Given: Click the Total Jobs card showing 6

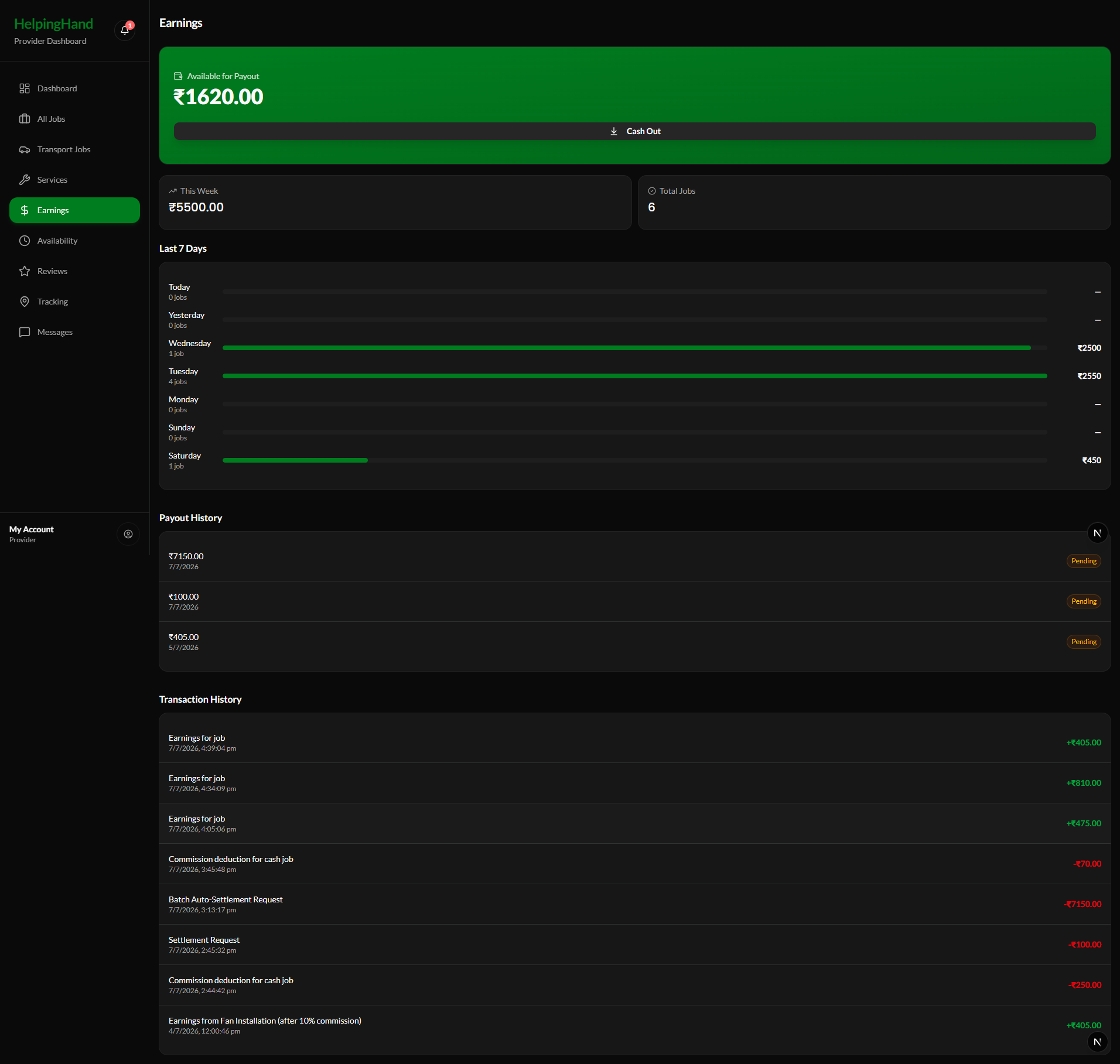Looking at the screenshot, I should click(x=874, y=203).
